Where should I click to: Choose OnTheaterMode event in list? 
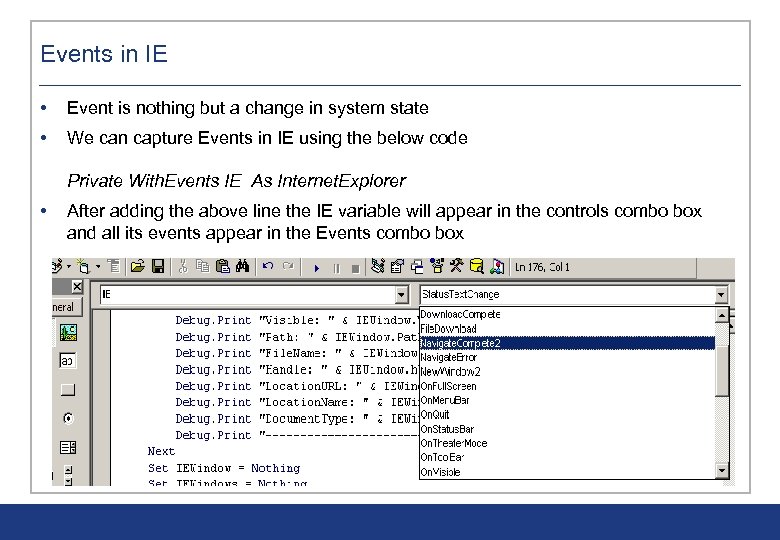click(x=567, y=443)
